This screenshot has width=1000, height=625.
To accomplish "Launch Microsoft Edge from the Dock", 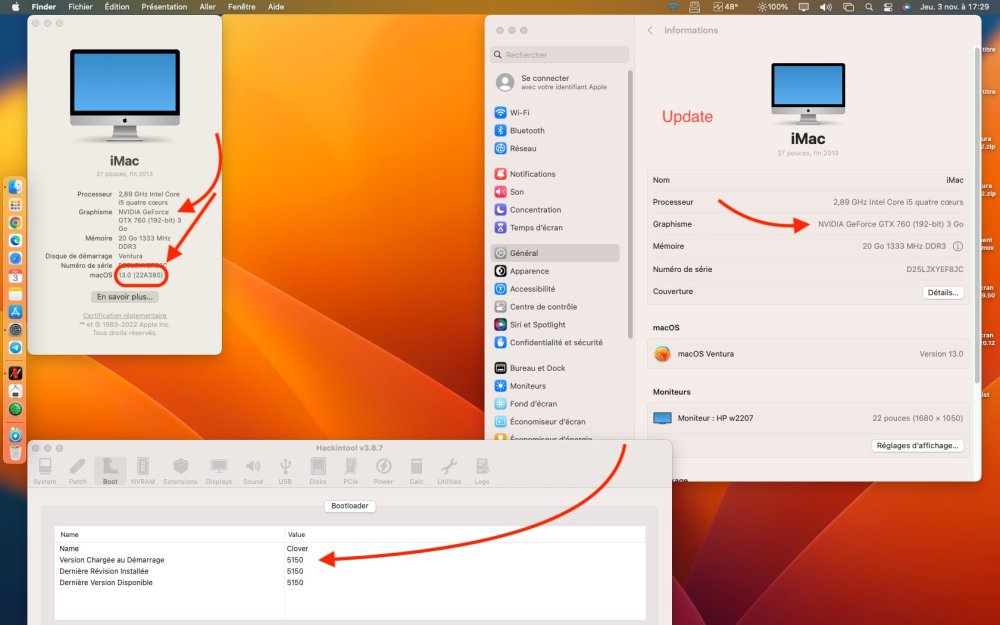I will click(15, 240).
